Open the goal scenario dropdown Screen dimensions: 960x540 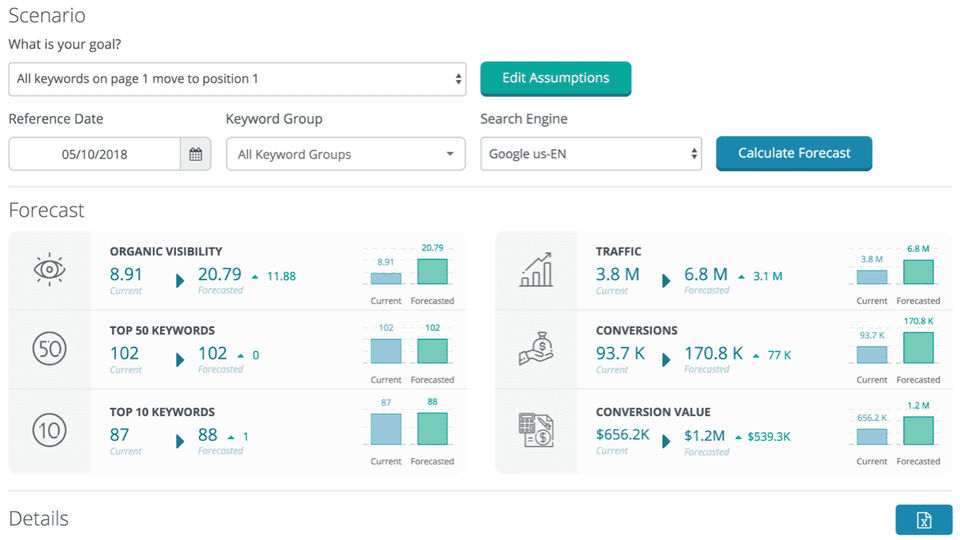(237, 79)
